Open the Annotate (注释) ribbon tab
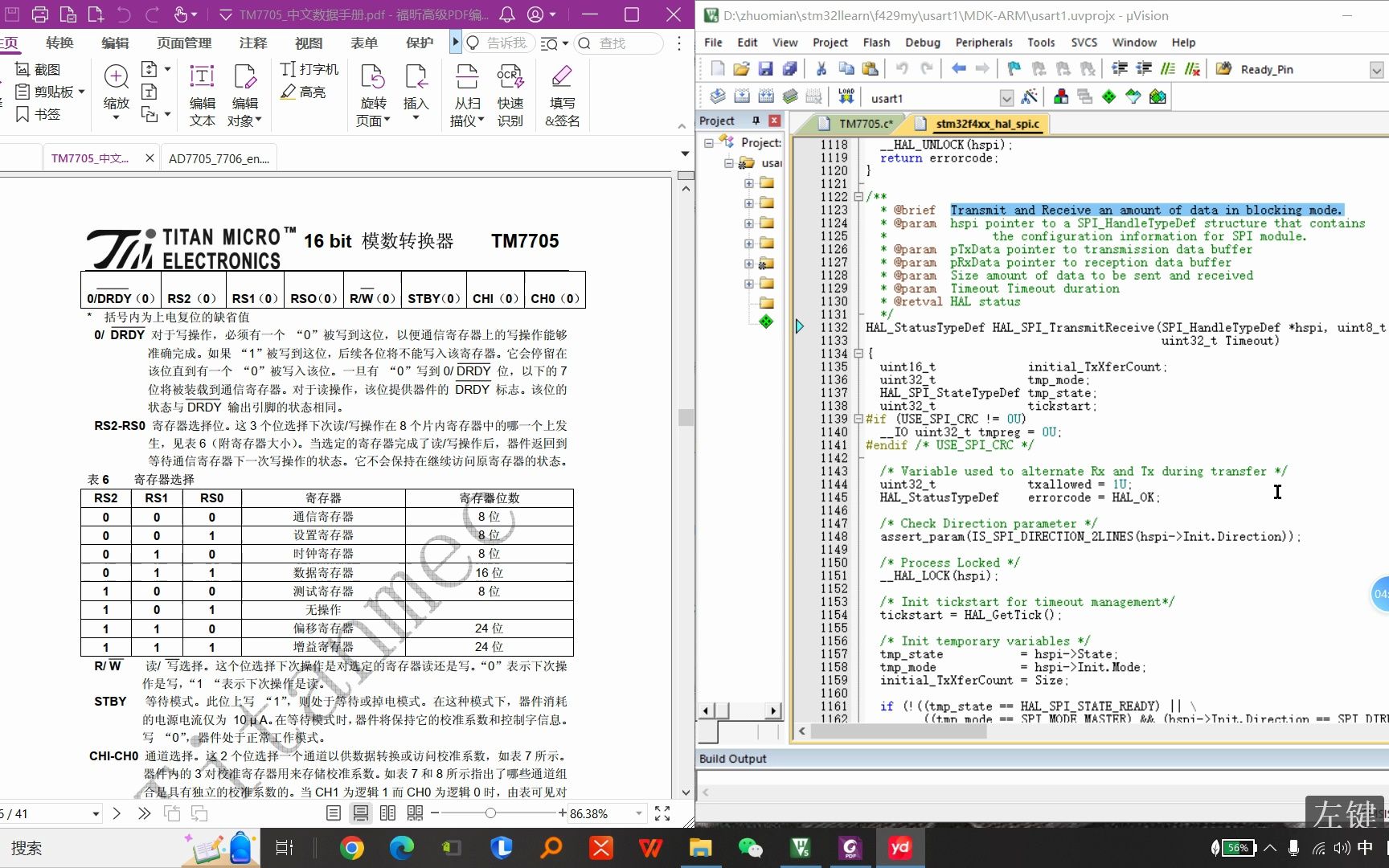This screenshot has width=1389, height=868. coord(253,43)
